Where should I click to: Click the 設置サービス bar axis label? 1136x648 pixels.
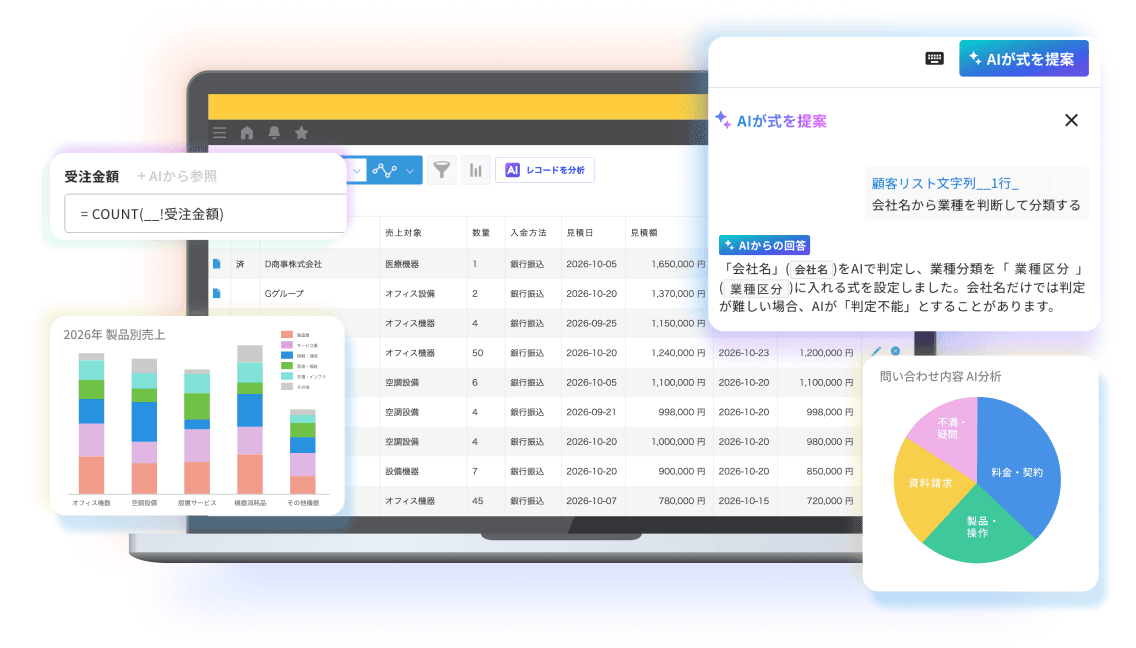(x=197, y=503)
